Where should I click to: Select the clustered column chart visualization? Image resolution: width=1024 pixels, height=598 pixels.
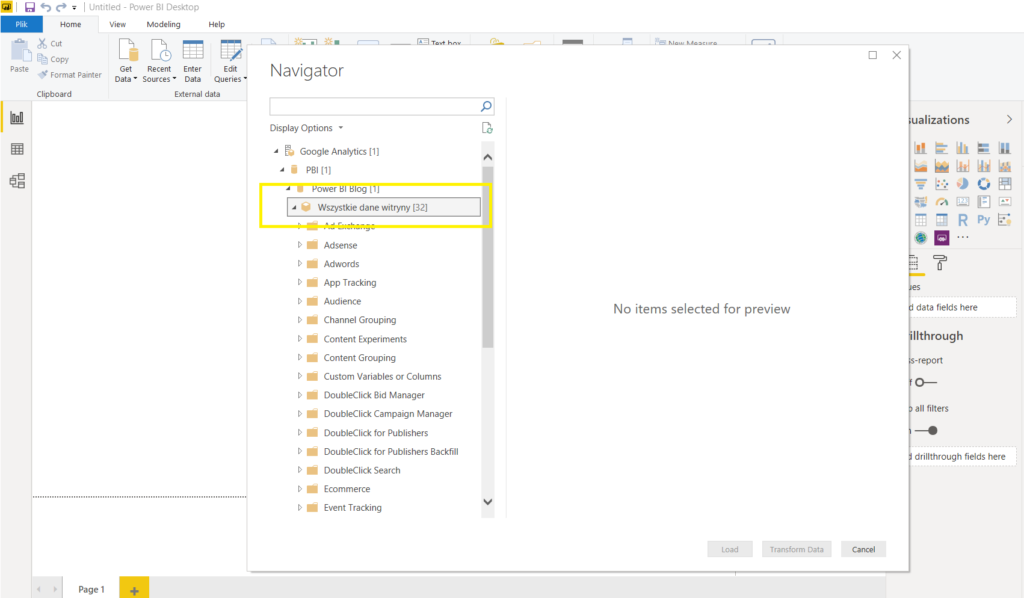point(962,148)
